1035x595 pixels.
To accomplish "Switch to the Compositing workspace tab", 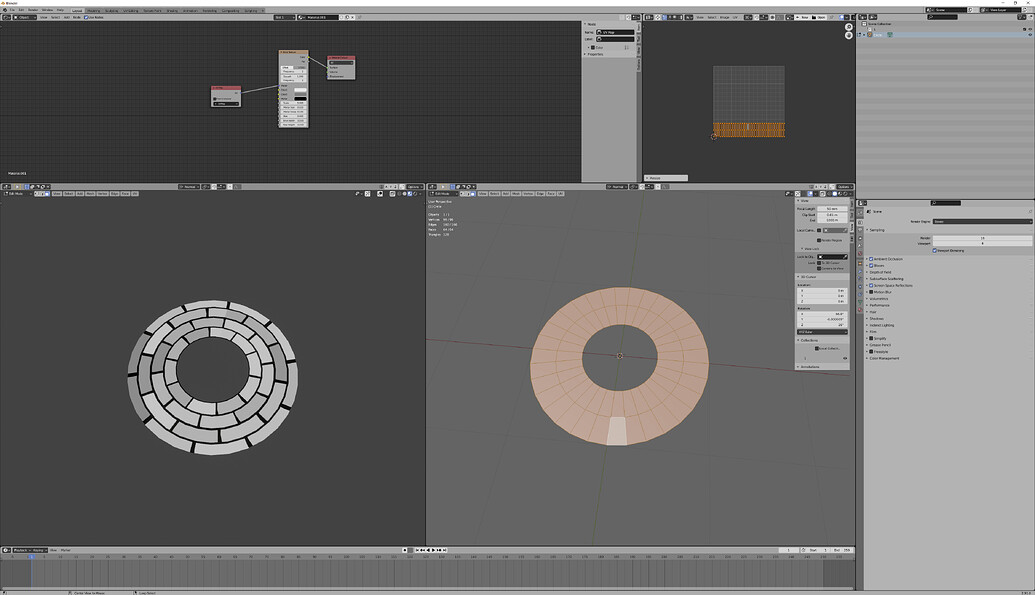I will (x=230, y=11).
